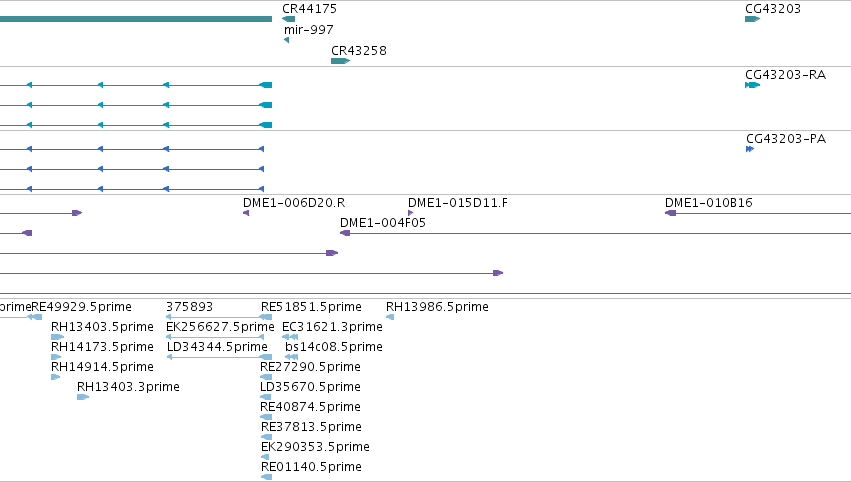Click the EC31621.3prime EST glyph
This screenshot has width=851, height=482.
pyautogui.click(x=290, y=337)
